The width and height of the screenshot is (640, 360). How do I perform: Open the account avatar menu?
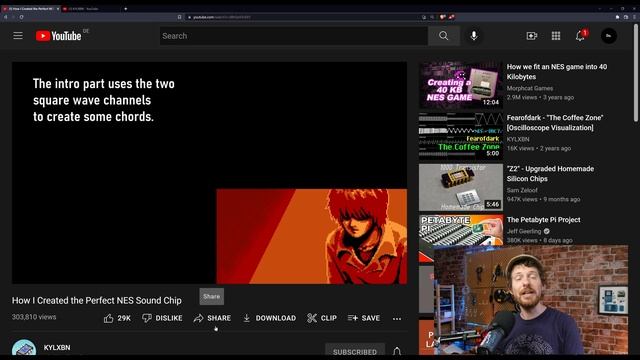click(x=609, y=36)
